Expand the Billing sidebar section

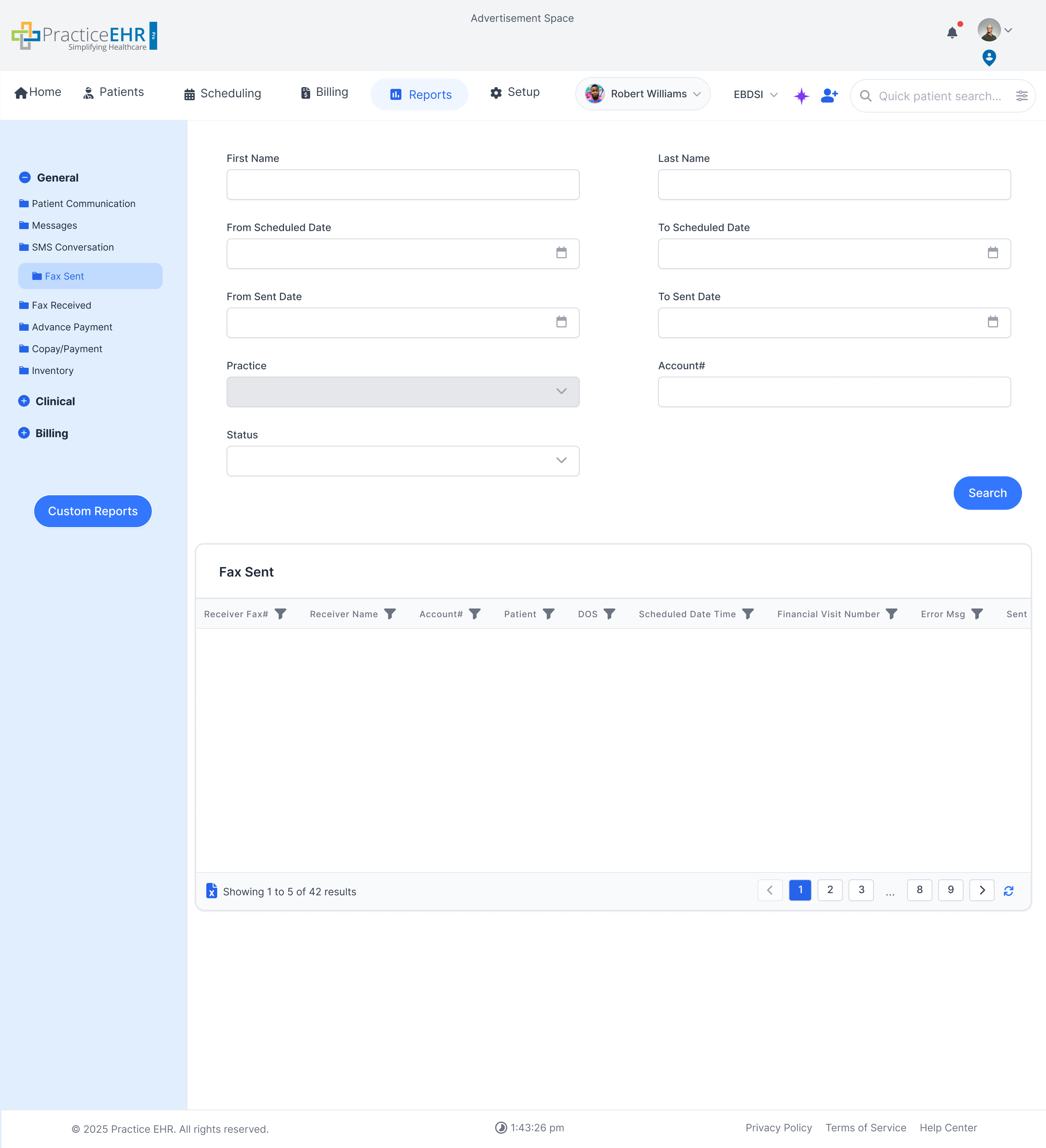[24, 433]
